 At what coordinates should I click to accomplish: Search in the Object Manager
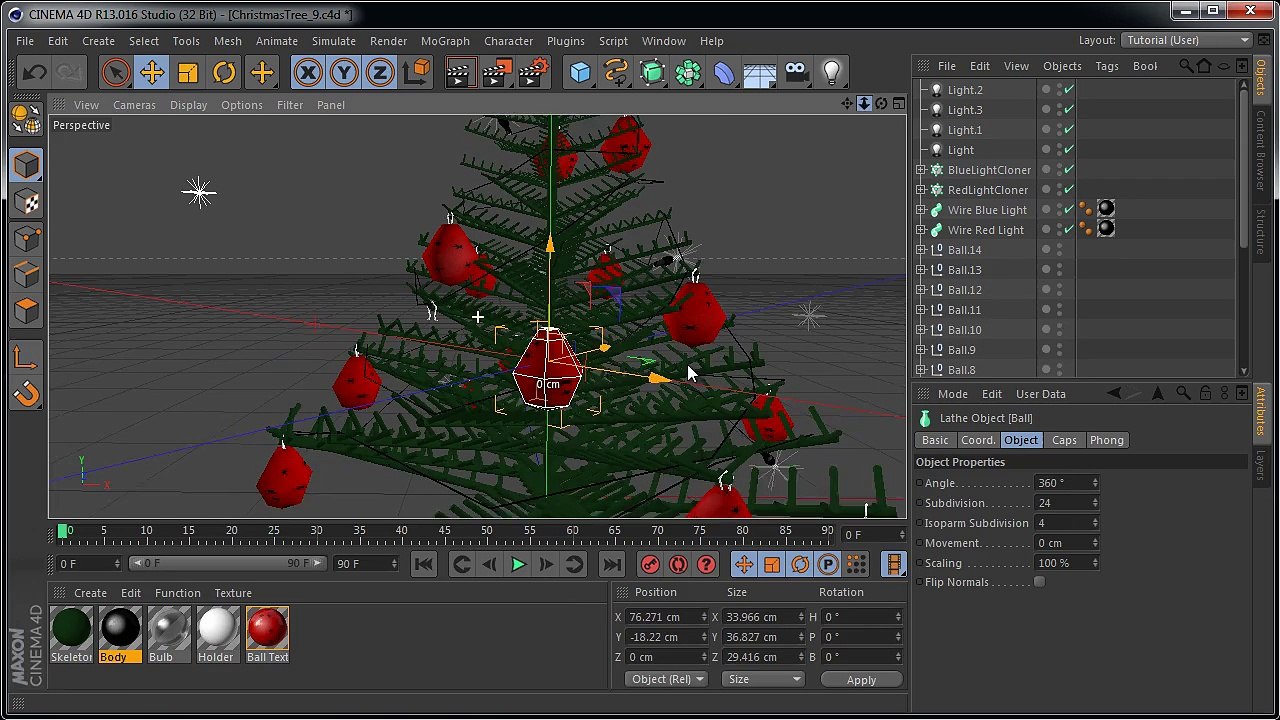1186,66
